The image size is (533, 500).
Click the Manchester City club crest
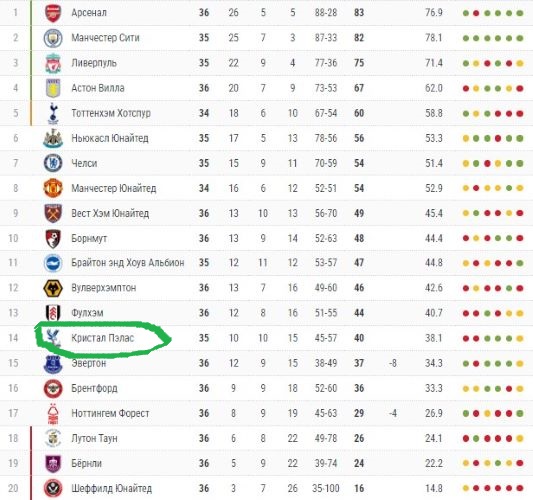pos(53,38)
